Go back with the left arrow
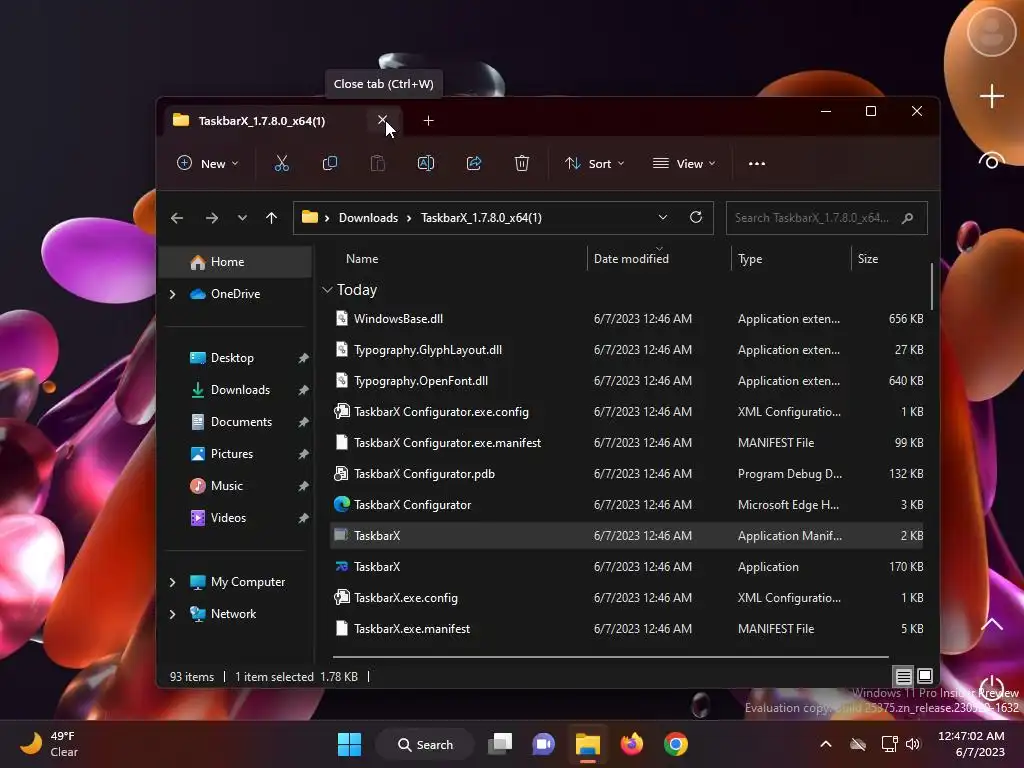The width and height of the screenshot is (1024, 768). 177,218
